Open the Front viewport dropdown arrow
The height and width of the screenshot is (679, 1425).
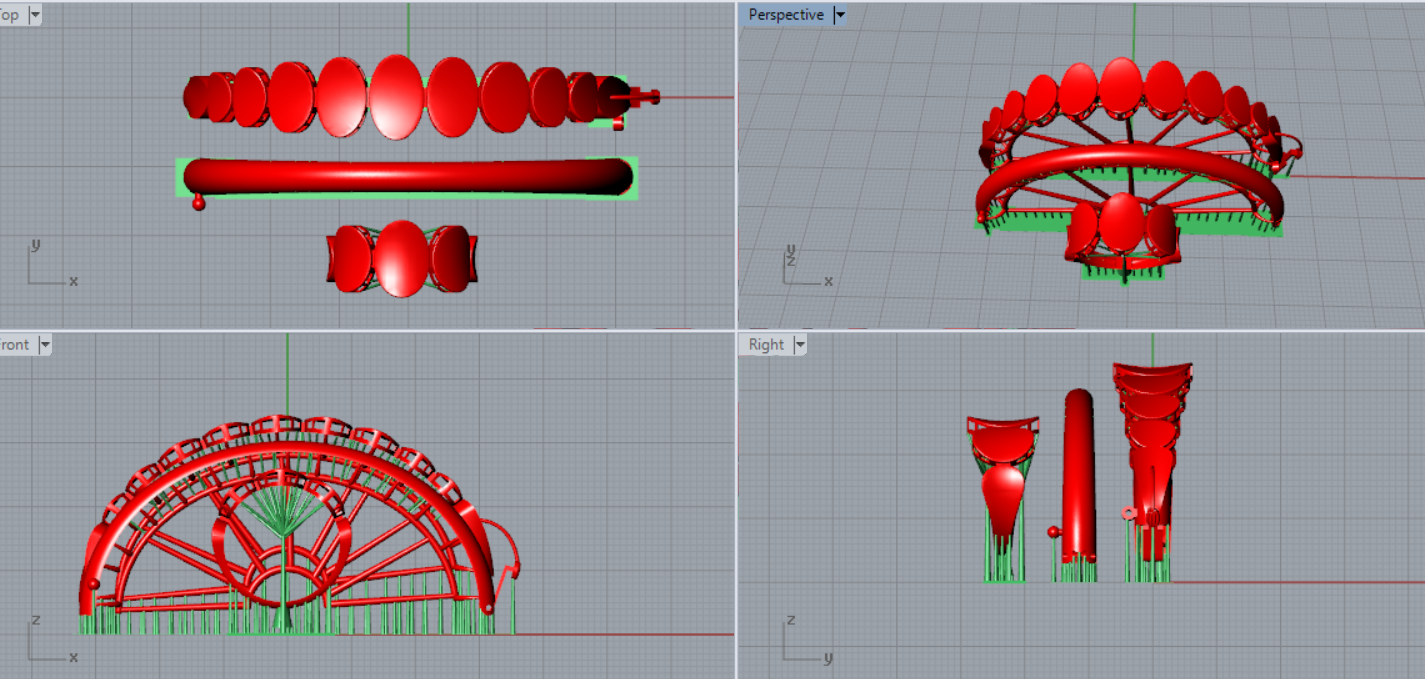click(44, 345)
